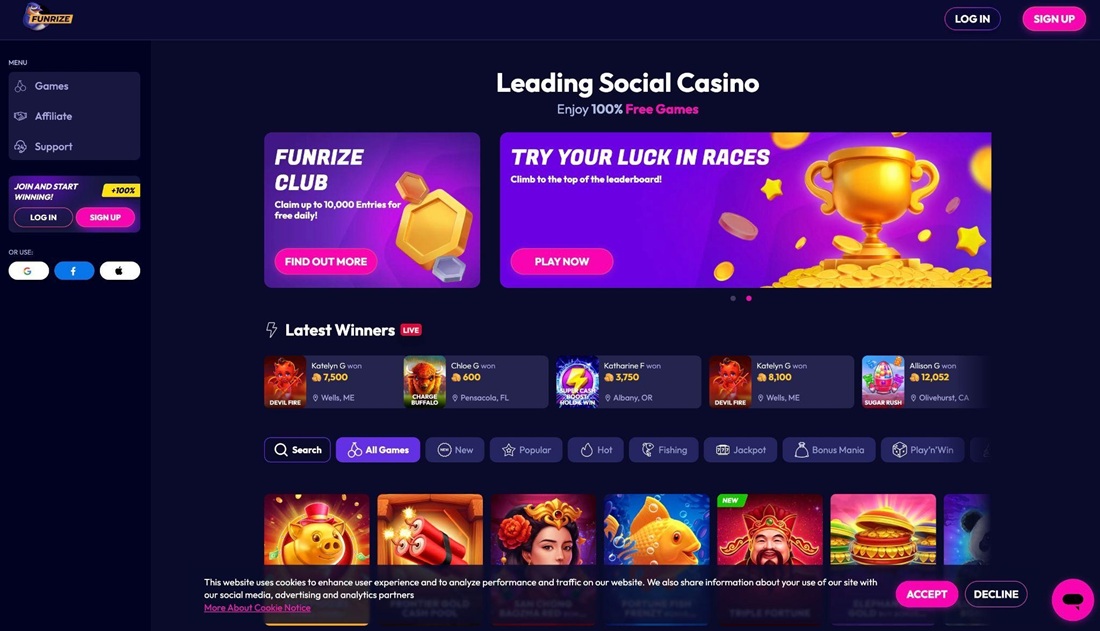Select the second banner carousel dot
The width and height of the screenshot is (1100, 631).
749,298
